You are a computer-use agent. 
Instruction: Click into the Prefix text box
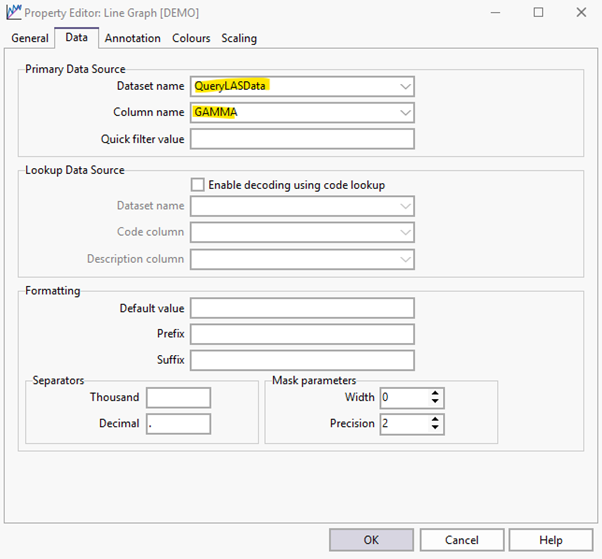coord(302,334)
